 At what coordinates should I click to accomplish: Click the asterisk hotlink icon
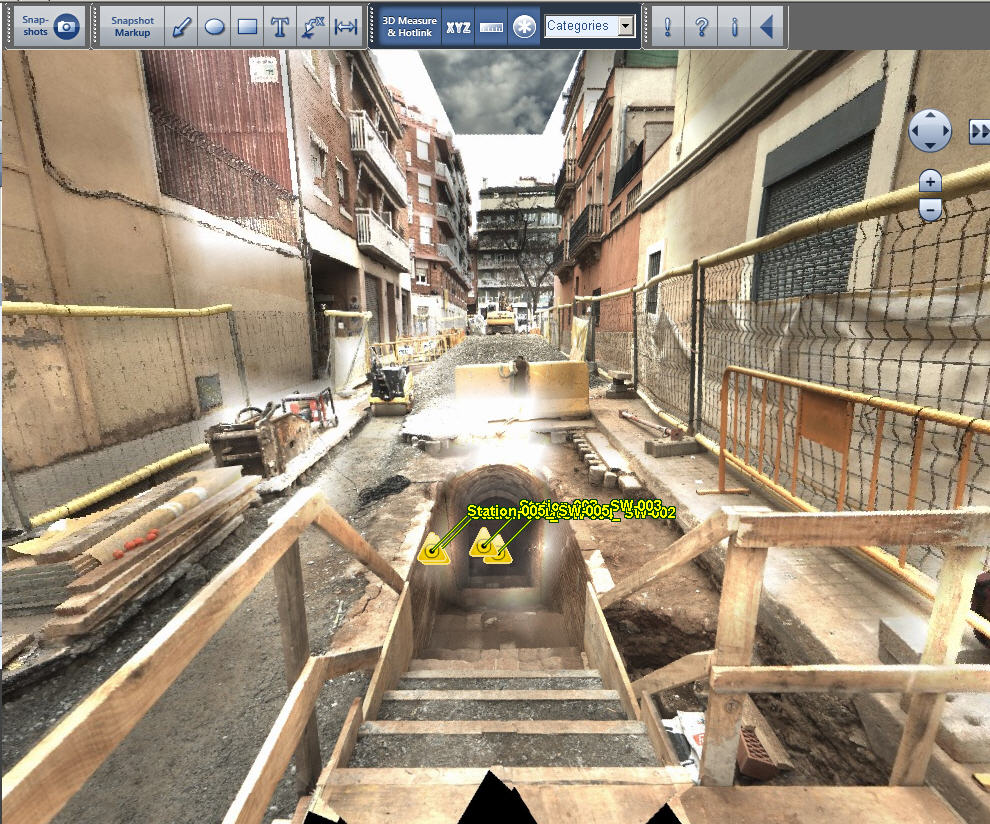coord(524,27)
